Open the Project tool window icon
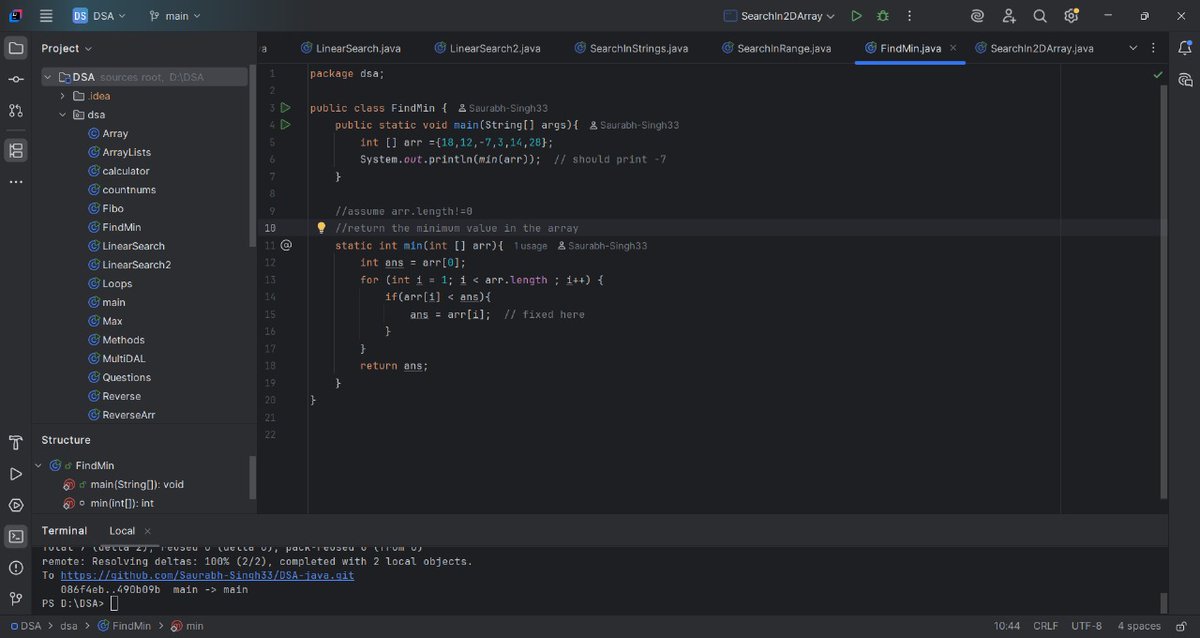The width and height of the screenshot is (1200, 638). pos(16,48)
